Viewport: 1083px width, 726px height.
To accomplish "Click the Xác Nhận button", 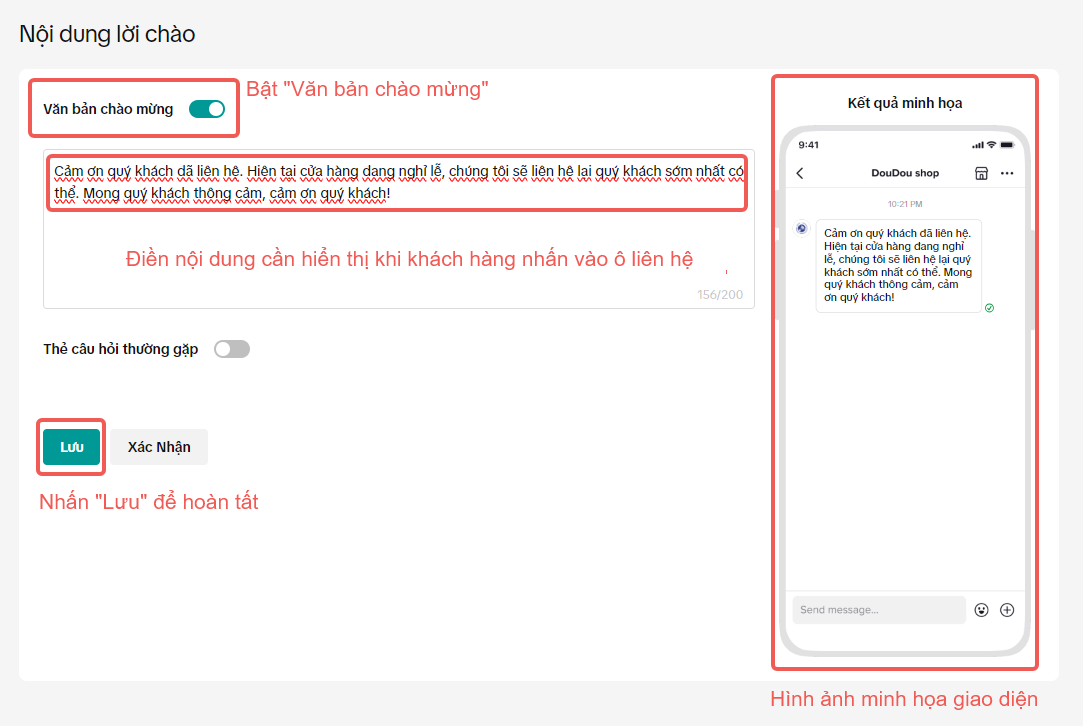I will click(159, 447).
